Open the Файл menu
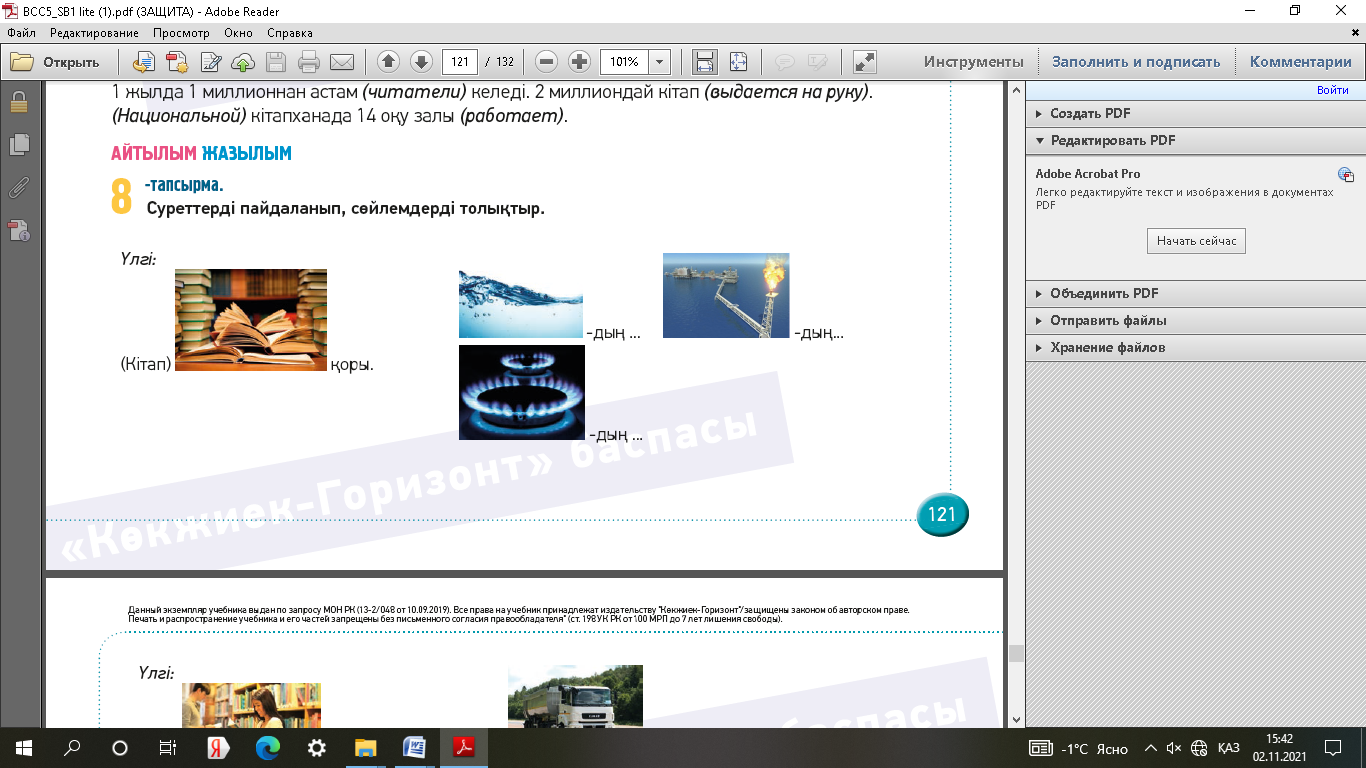Viewport: 1366px width, 768px height. 21,33
